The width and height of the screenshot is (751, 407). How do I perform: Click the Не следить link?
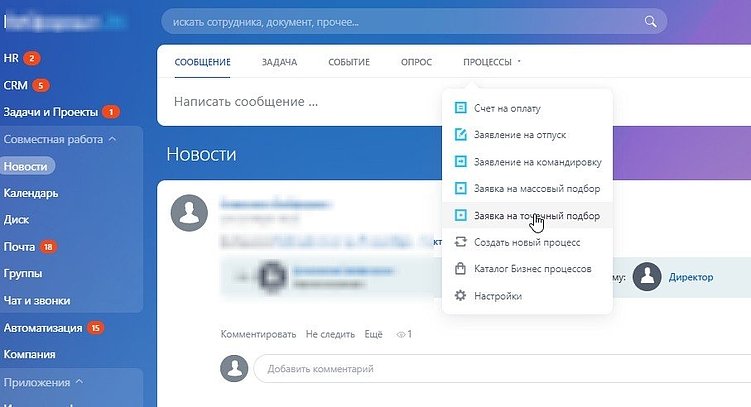pos(330,334)
